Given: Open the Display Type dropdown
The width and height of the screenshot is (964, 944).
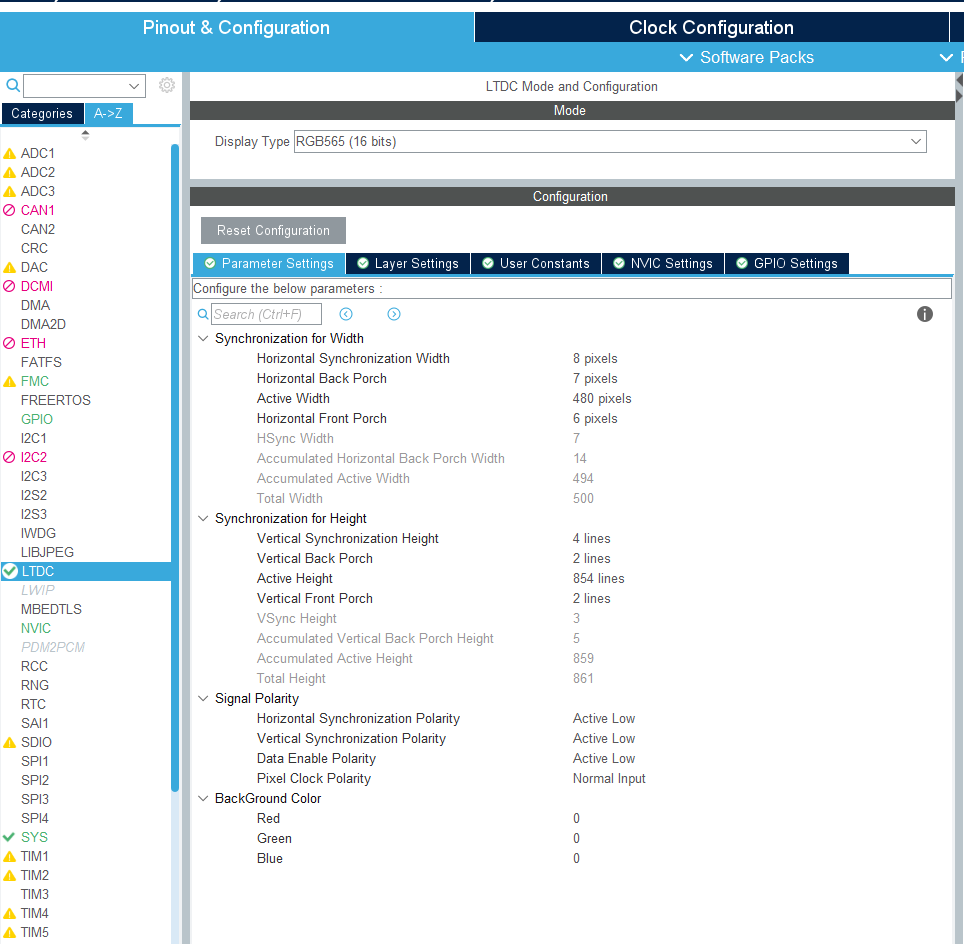Looking at the screenshot, I should (x=610, y=142).
